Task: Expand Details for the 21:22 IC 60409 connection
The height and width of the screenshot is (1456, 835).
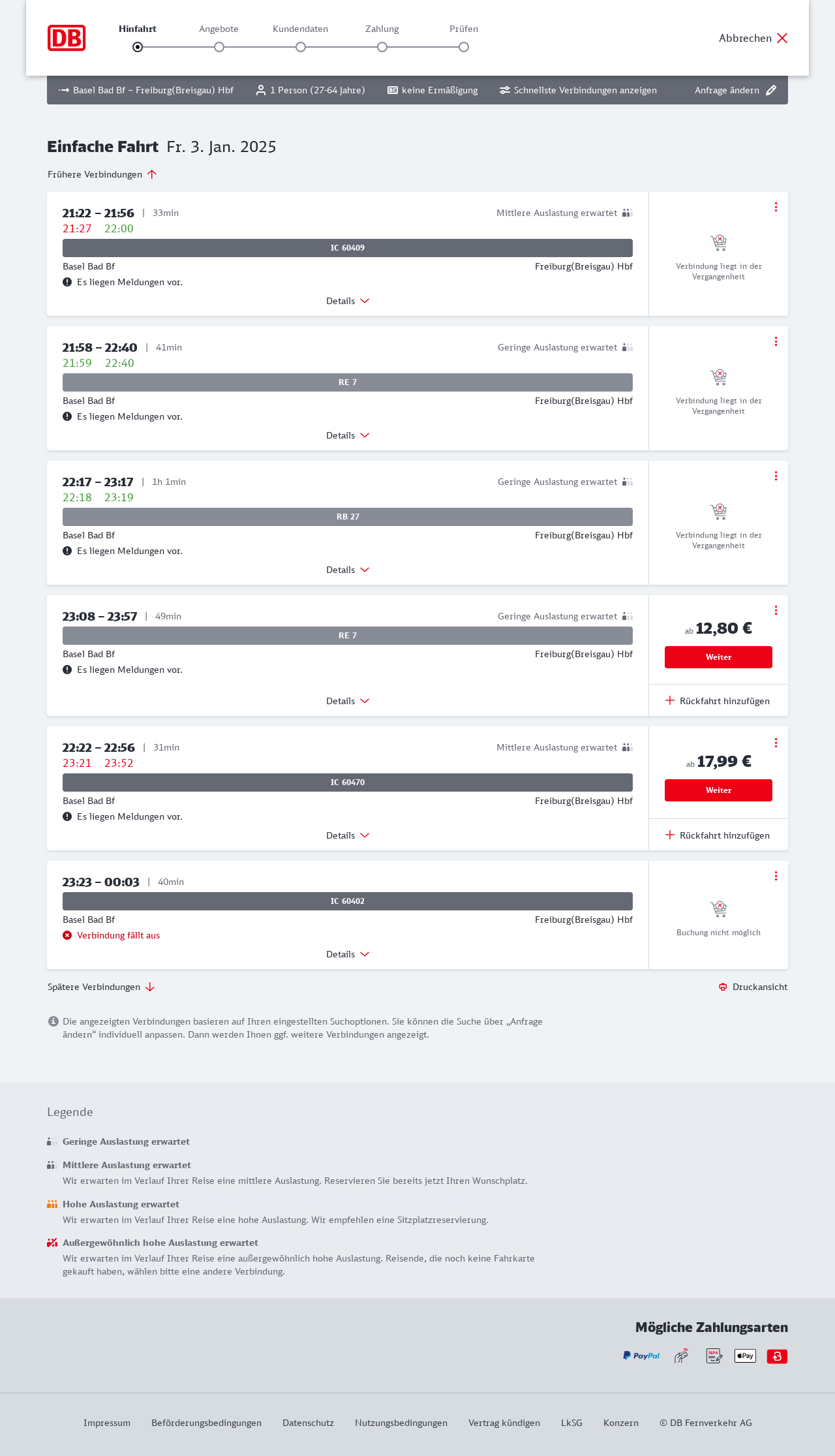Action: (x=348, y=301)
